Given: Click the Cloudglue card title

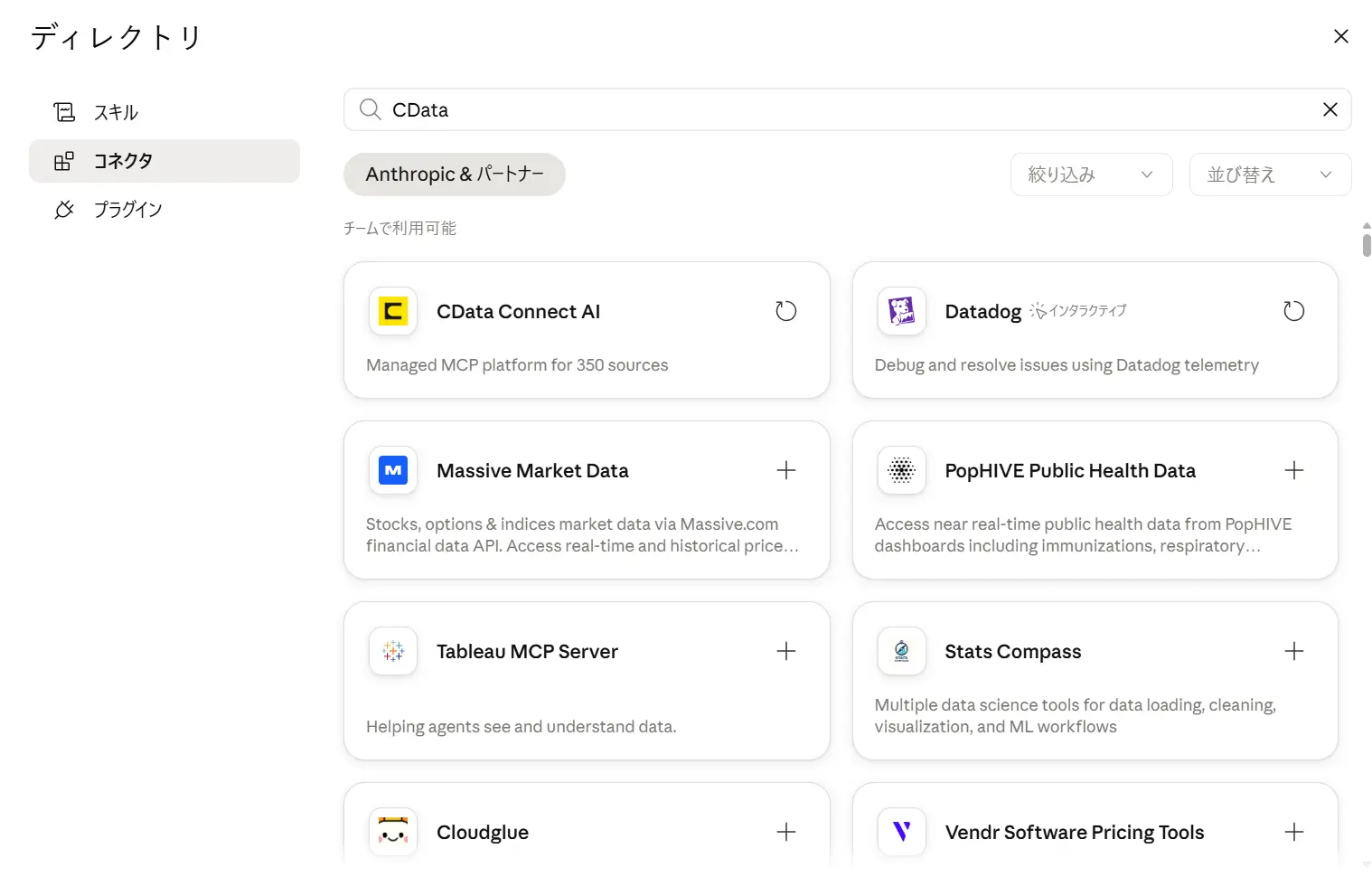Looking at the screenshot, I should [x=482, y=832].
